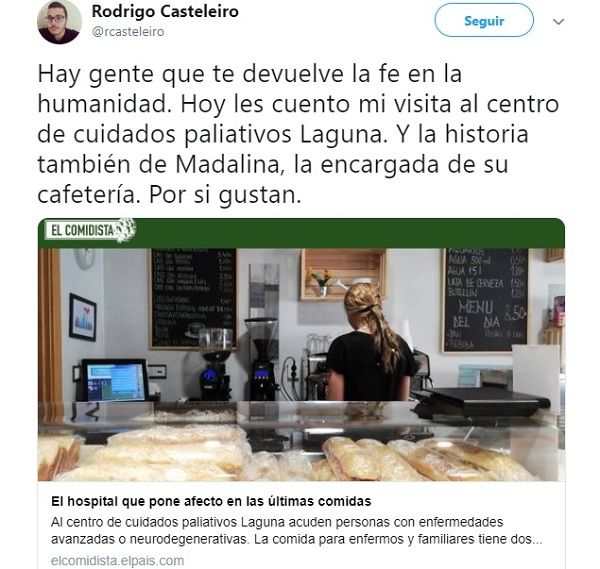The width and height of the screenshot is (600, 569).
Task: Click the El Comidista logo badge
Action: pos(90,230)
